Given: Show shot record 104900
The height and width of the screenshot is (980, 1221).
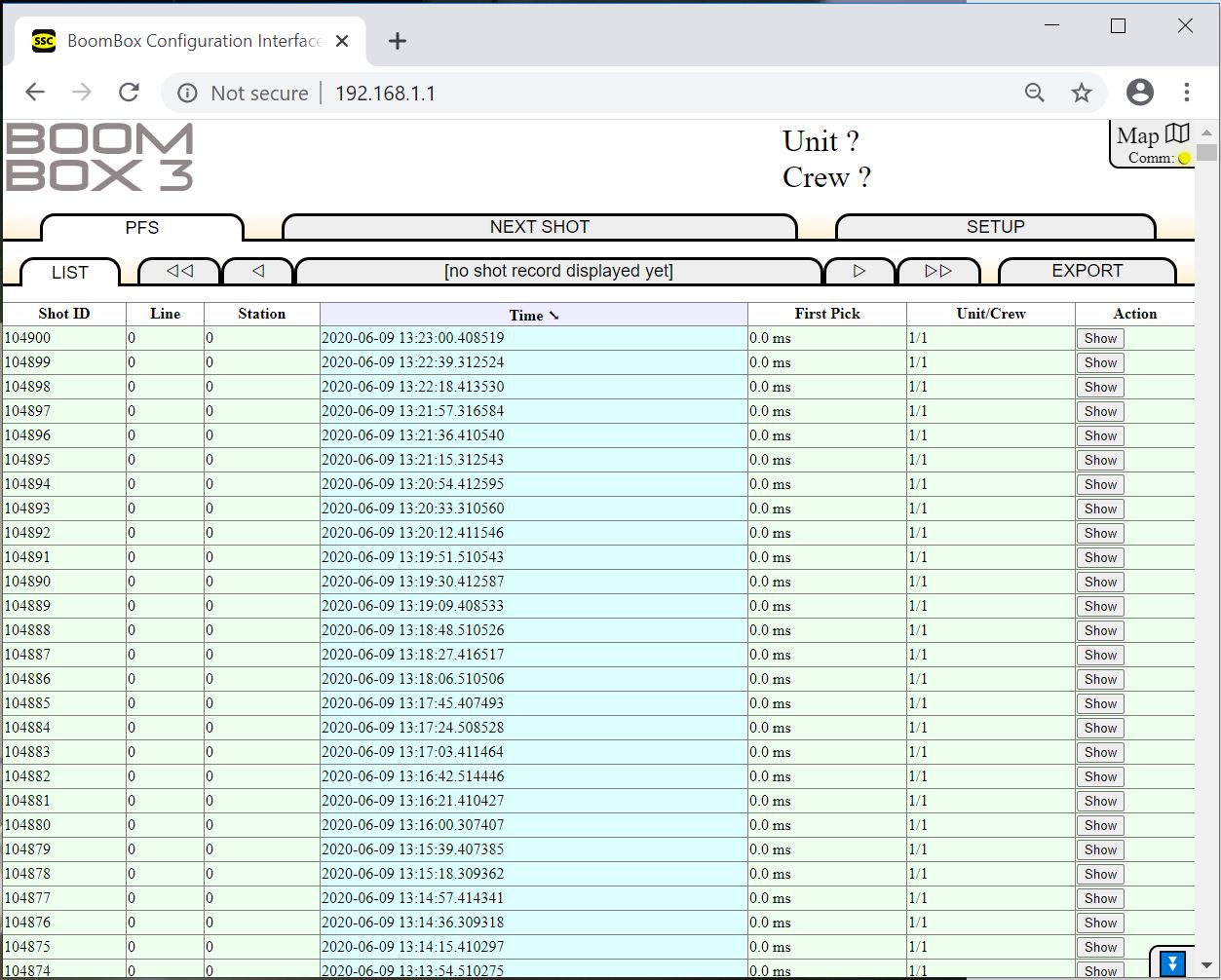Looking at the screenshot, I should [1100, 338].
